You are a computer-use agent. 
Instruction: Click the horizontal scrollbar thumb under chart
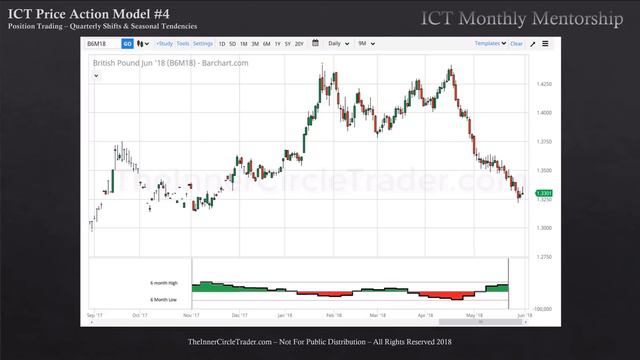click(x=480, y=322)
